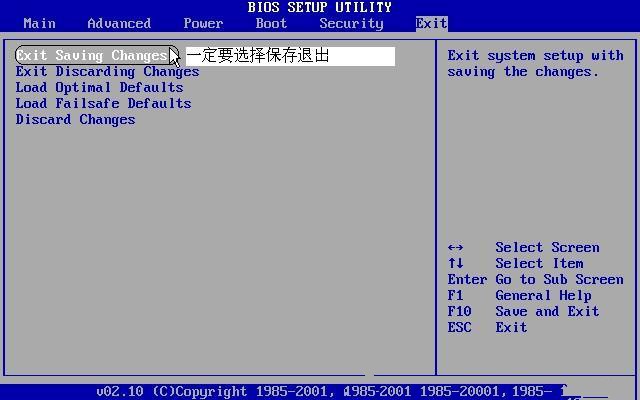The height and width of the screenshot is (400, 640).
Task: Open the Main tab
Action: tap(39, 23)
